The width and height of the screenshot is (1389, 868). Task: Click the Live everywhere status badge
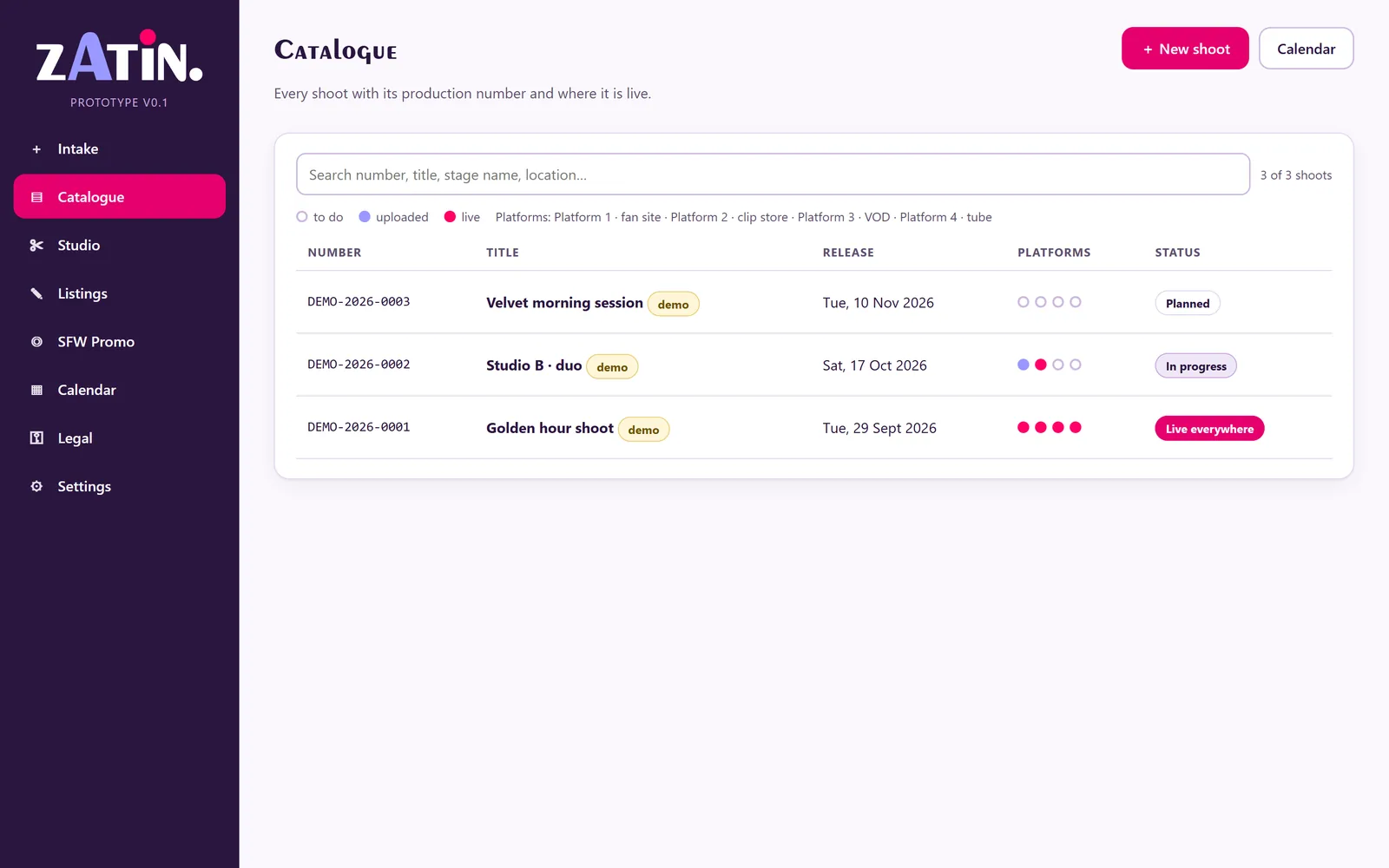pyautogui.click(x=1209, y=429)
